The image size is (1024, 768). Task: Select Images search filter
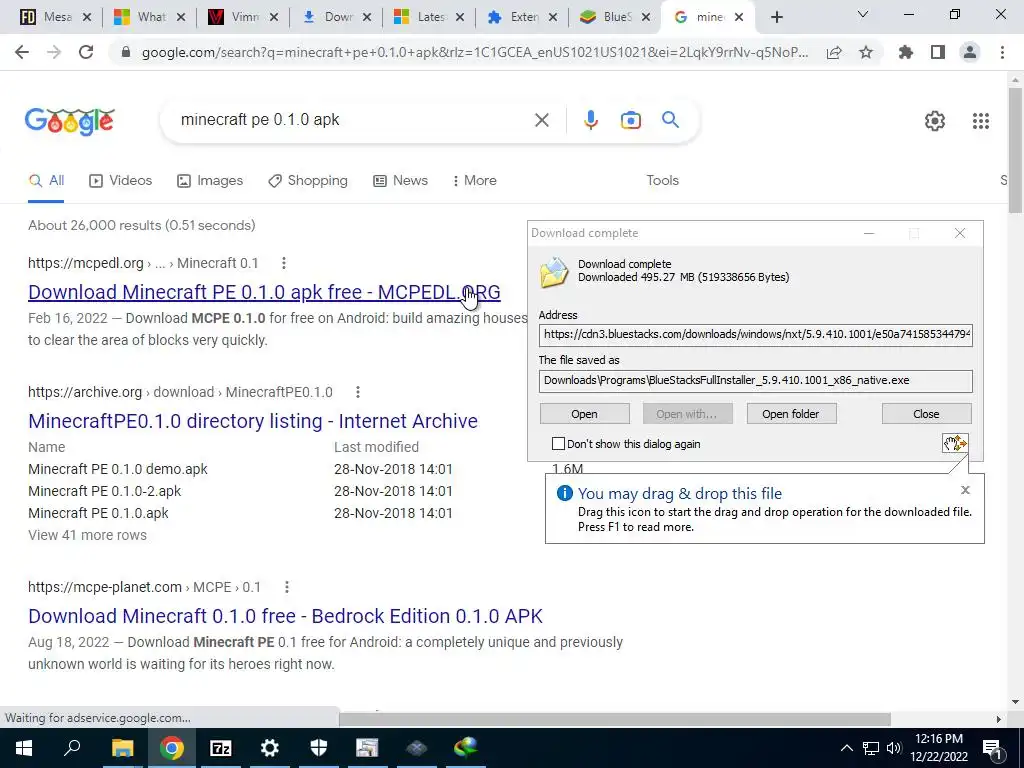(210, 181)
